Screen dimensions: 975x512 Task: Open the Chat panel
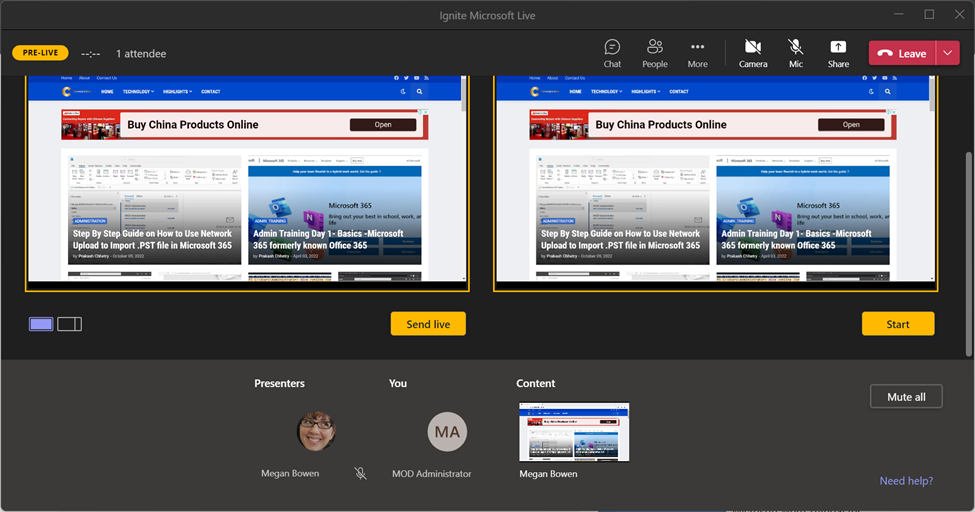click(612, 54)
